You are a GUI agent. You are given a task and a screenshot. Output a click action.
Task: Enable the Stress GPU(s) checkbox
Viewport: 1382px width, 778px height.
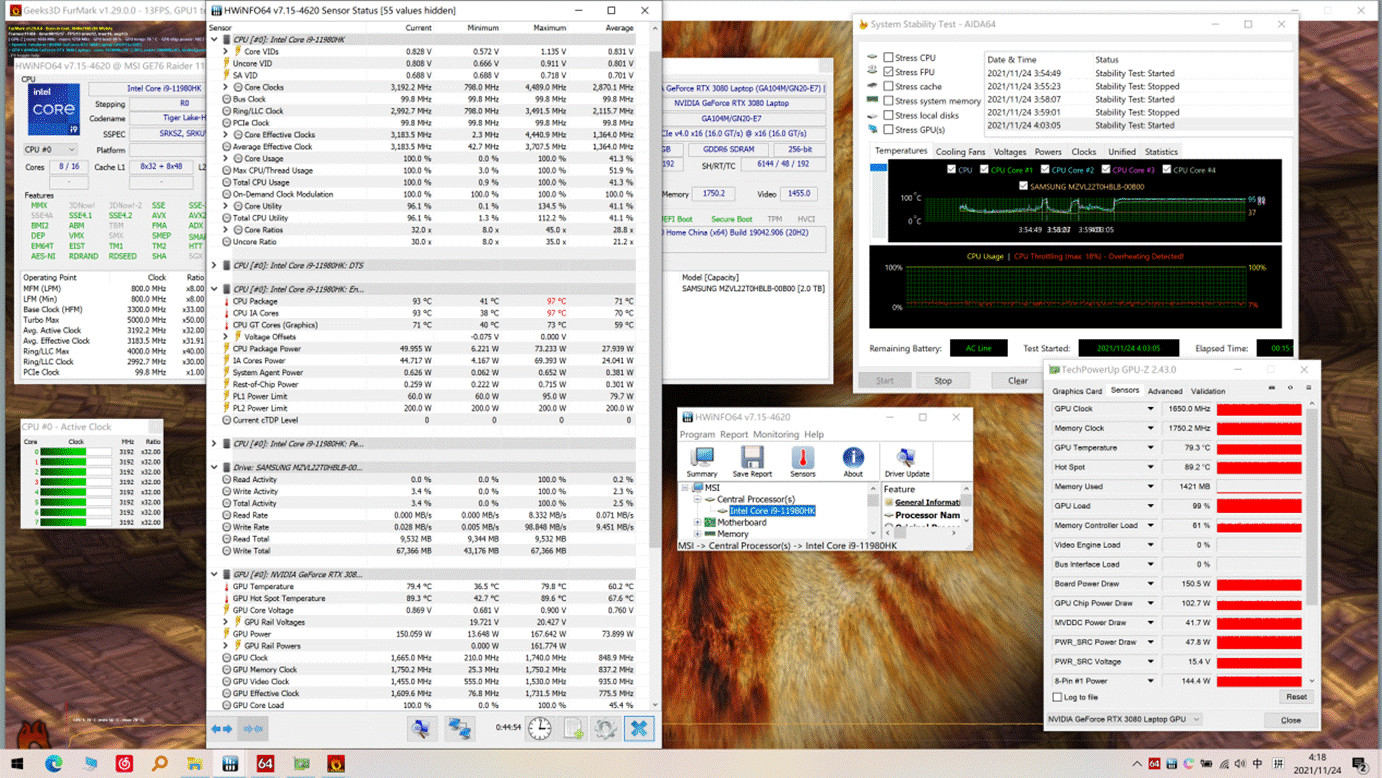888,129
